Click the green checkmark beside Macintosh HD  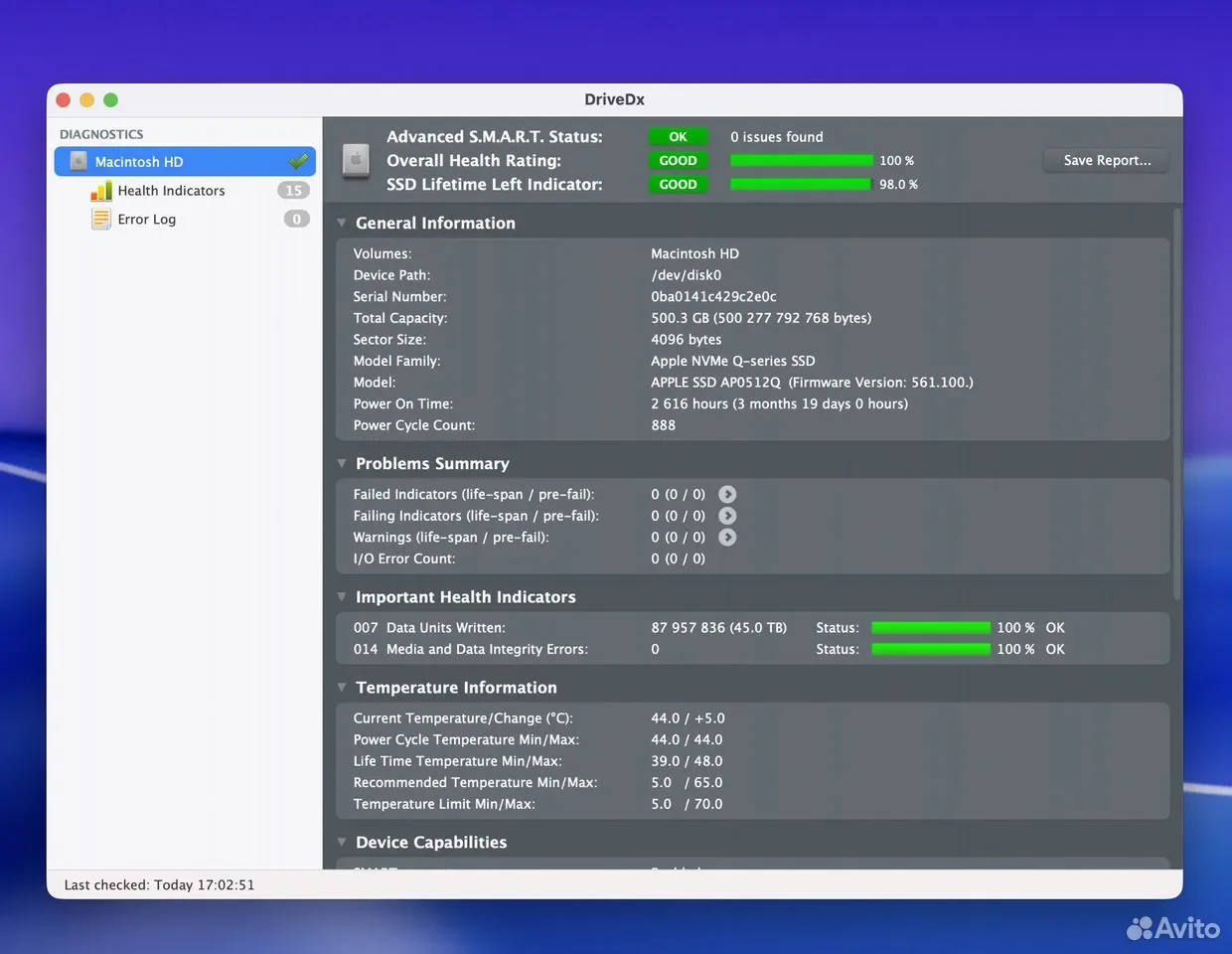click(x=298, y=161)
